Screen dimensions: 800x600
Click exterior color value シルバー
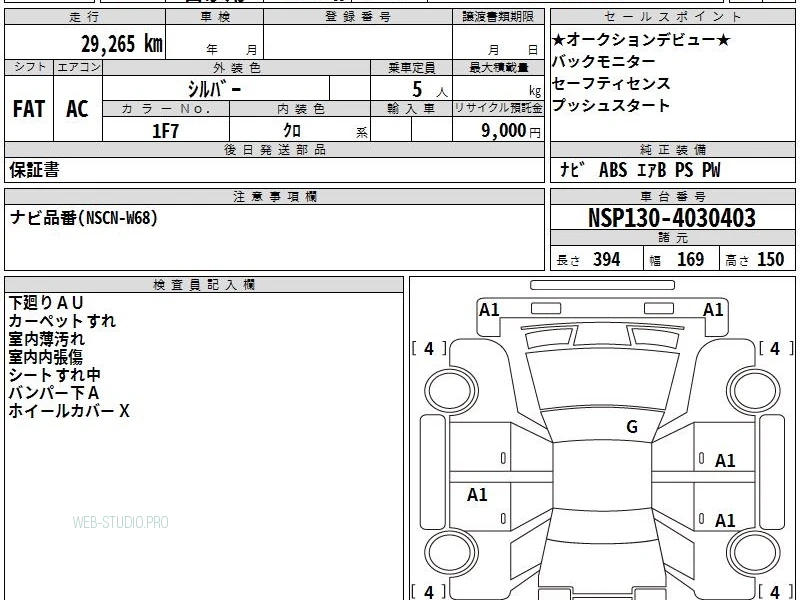tap(215, 90)
